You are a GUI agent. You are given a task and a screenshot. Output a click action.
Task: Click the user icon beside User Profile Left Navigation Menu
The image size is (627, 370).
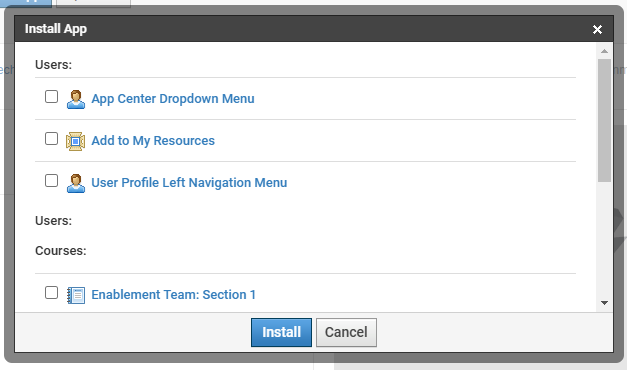click(76, 183)
